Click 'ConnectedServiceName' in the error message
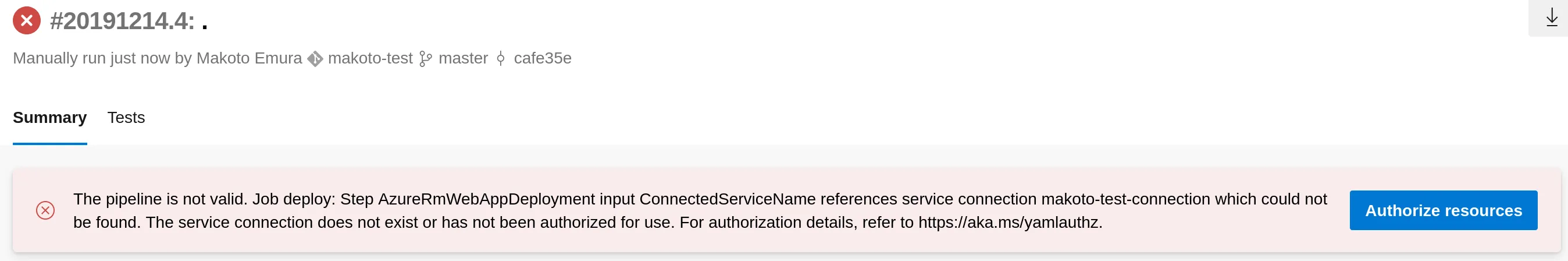1568x261 pixels. point(727,199)
